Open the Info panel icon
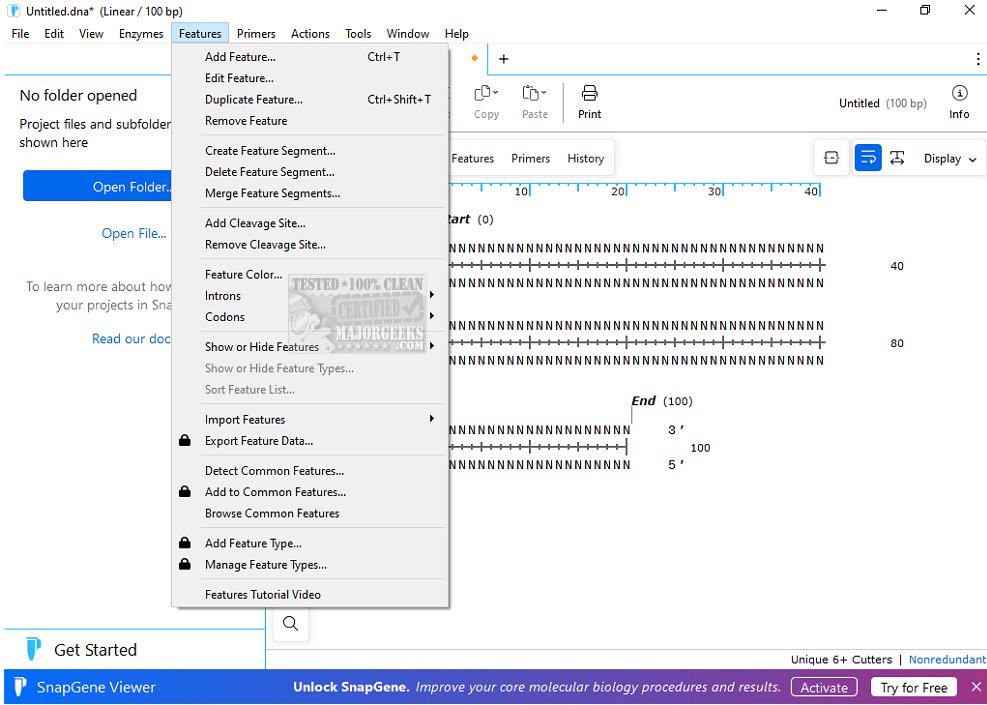Viewport: 987px width, 705px height. click(x=959, y=93)
